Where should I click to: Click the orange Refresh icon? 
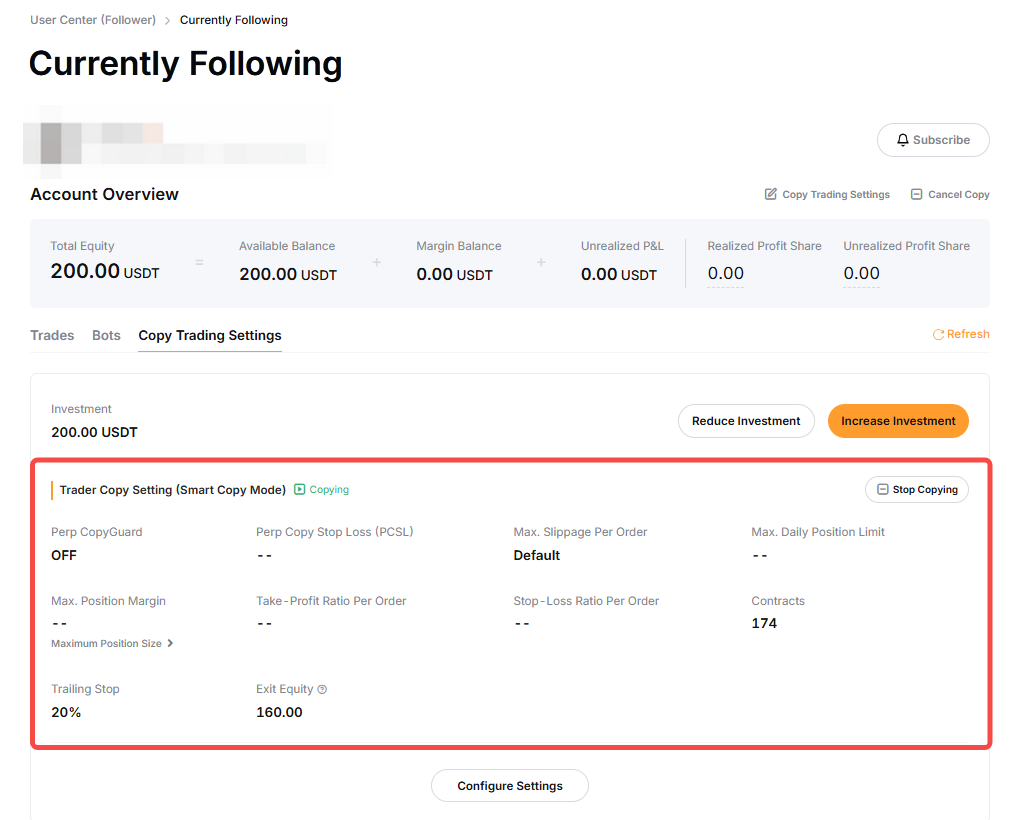[x=938, y=335]
